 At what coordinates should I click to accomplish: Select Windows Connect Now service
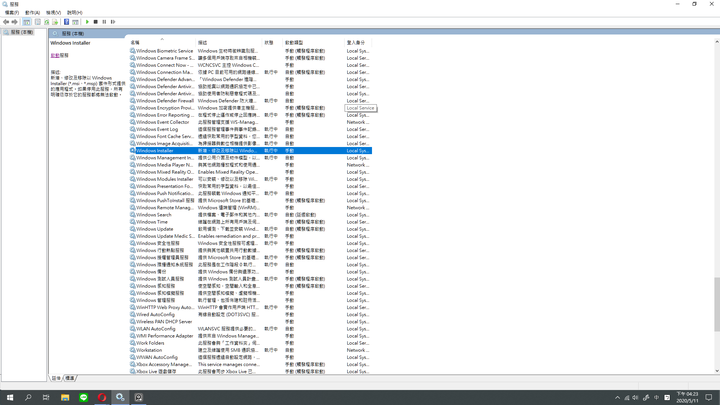pos(250,65)
